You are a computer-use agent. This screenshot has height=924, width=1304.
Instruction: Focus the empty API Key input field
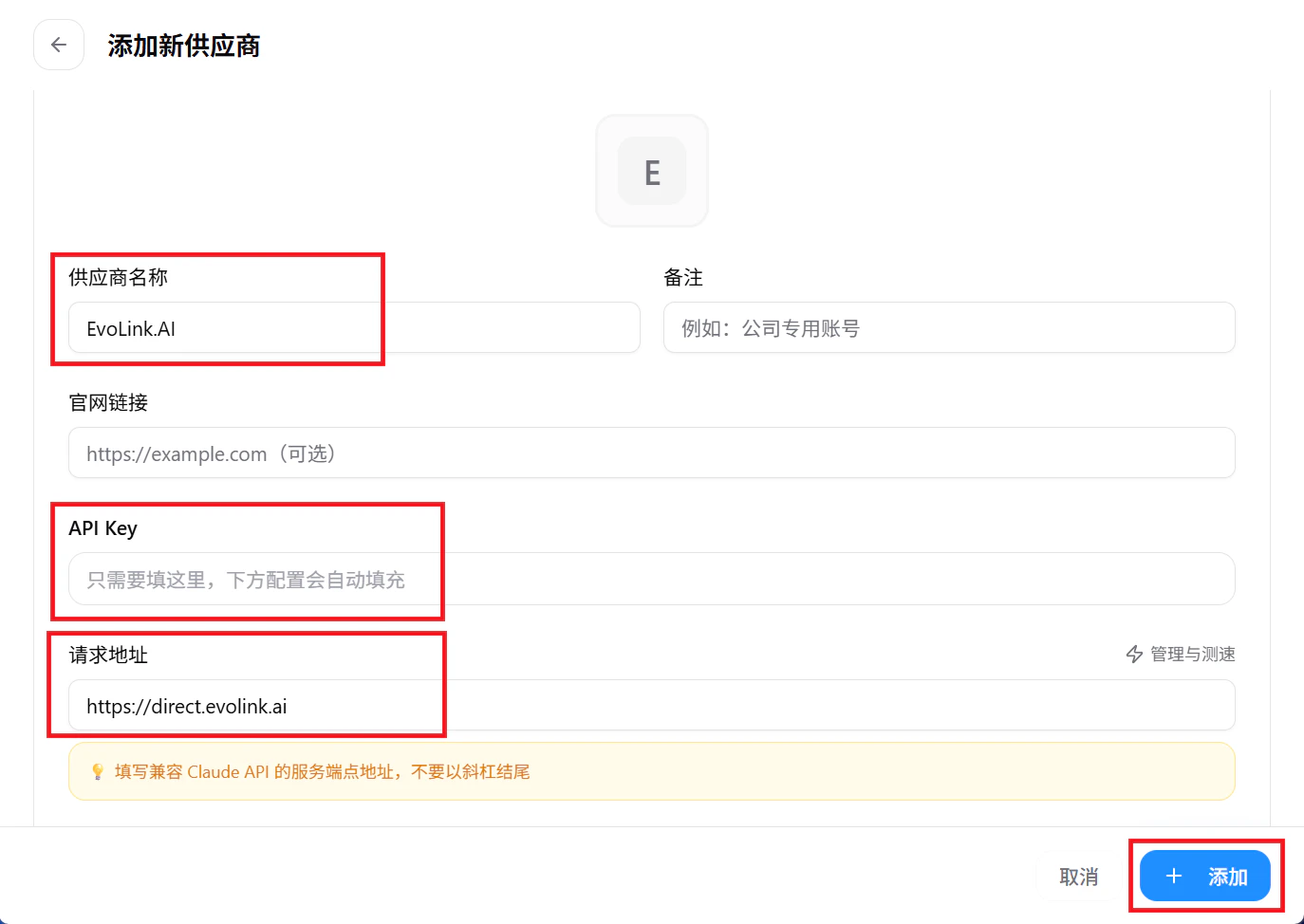coord(651,579)
